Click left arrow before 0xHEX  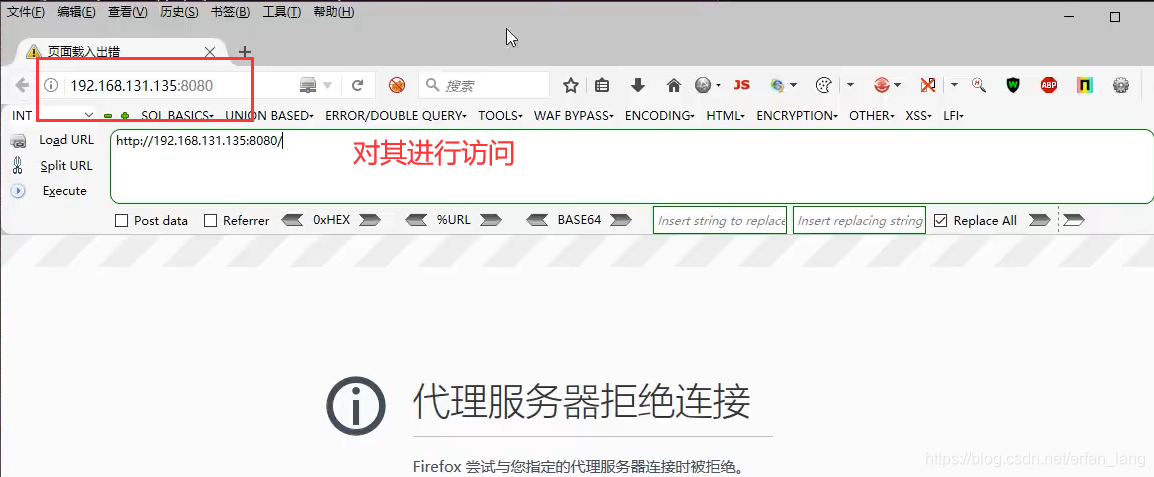pyautogui.click(x=293, y=220)
